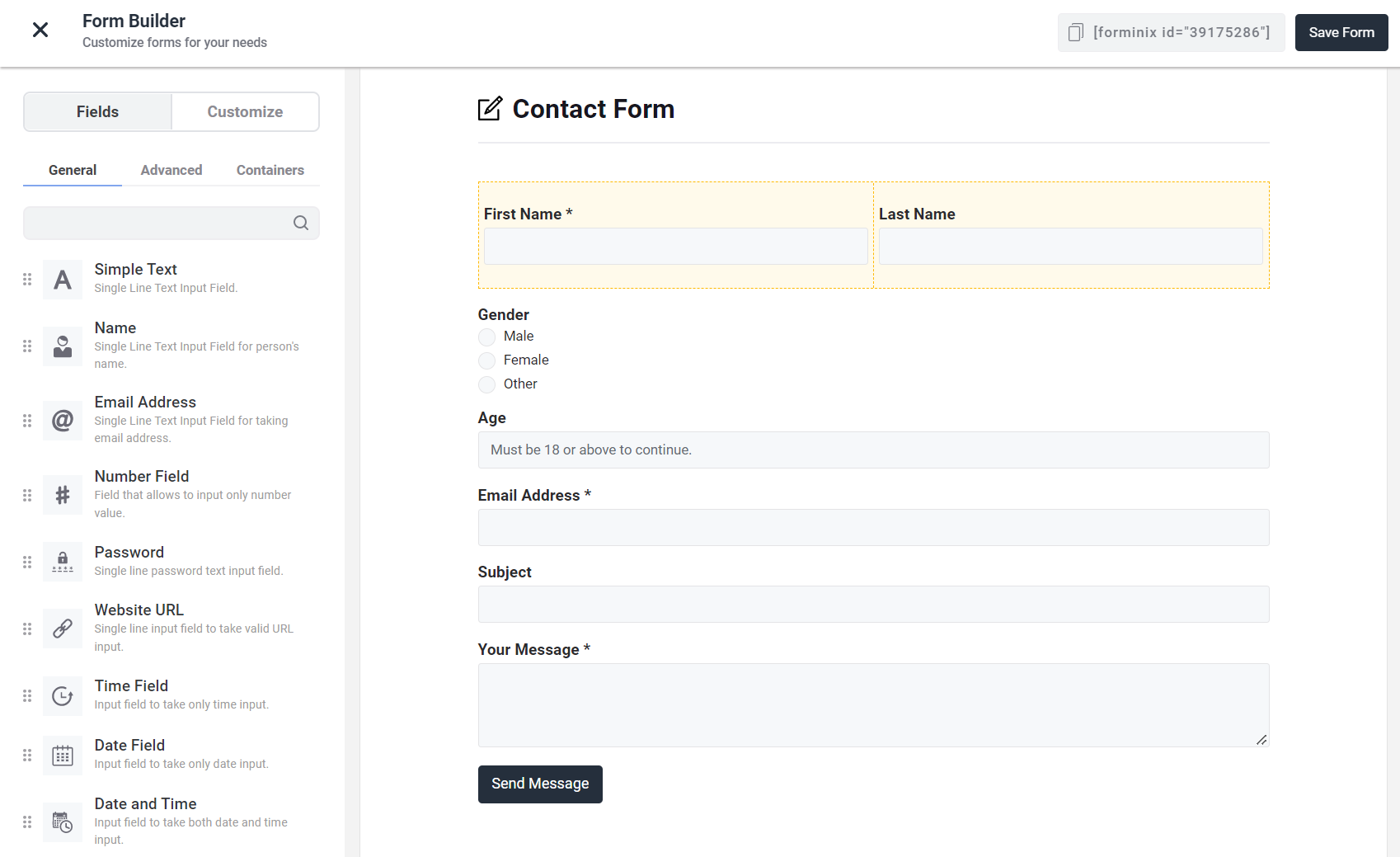The width and height of the screenshot is (1400, 857).
Task: Click the Send Message button
Action: tap(540, 784)
